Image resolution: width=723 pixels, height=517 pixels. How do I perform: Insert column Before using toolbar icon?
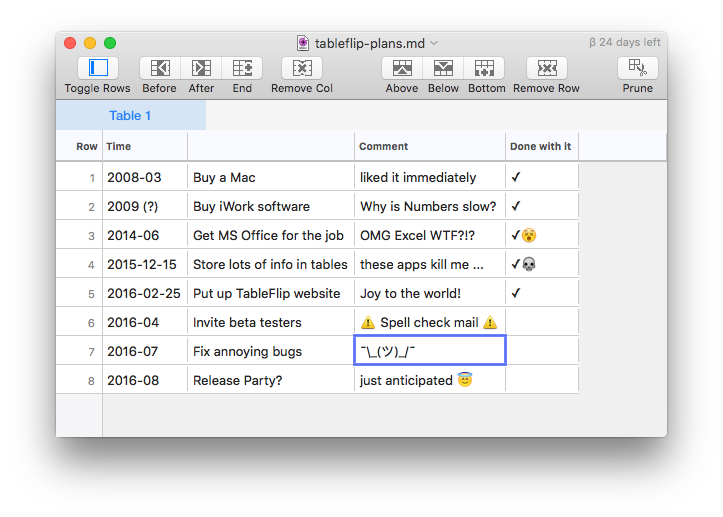point(160,68)
